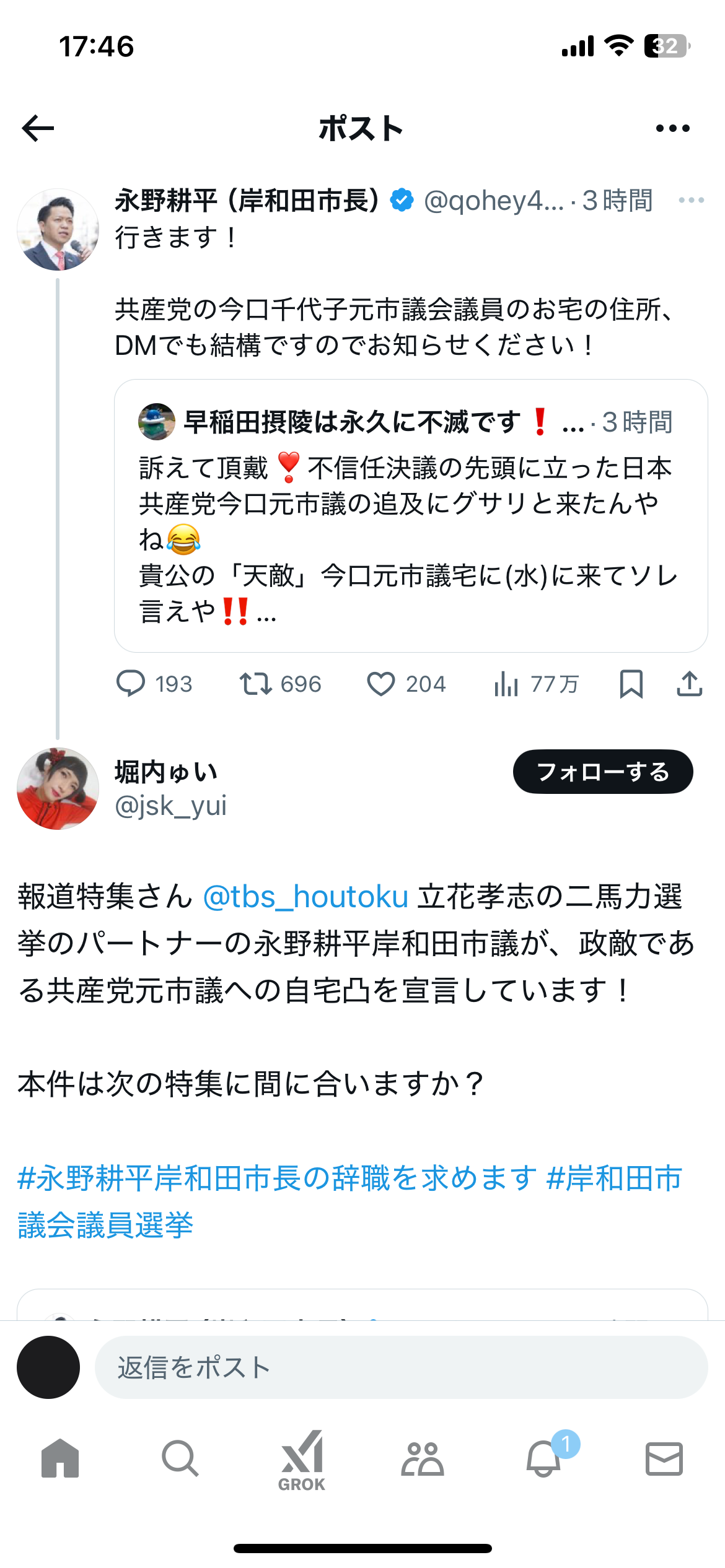725x1568 pixels.
Task: Tap the back arrow icon
Action: click(38, 128)
